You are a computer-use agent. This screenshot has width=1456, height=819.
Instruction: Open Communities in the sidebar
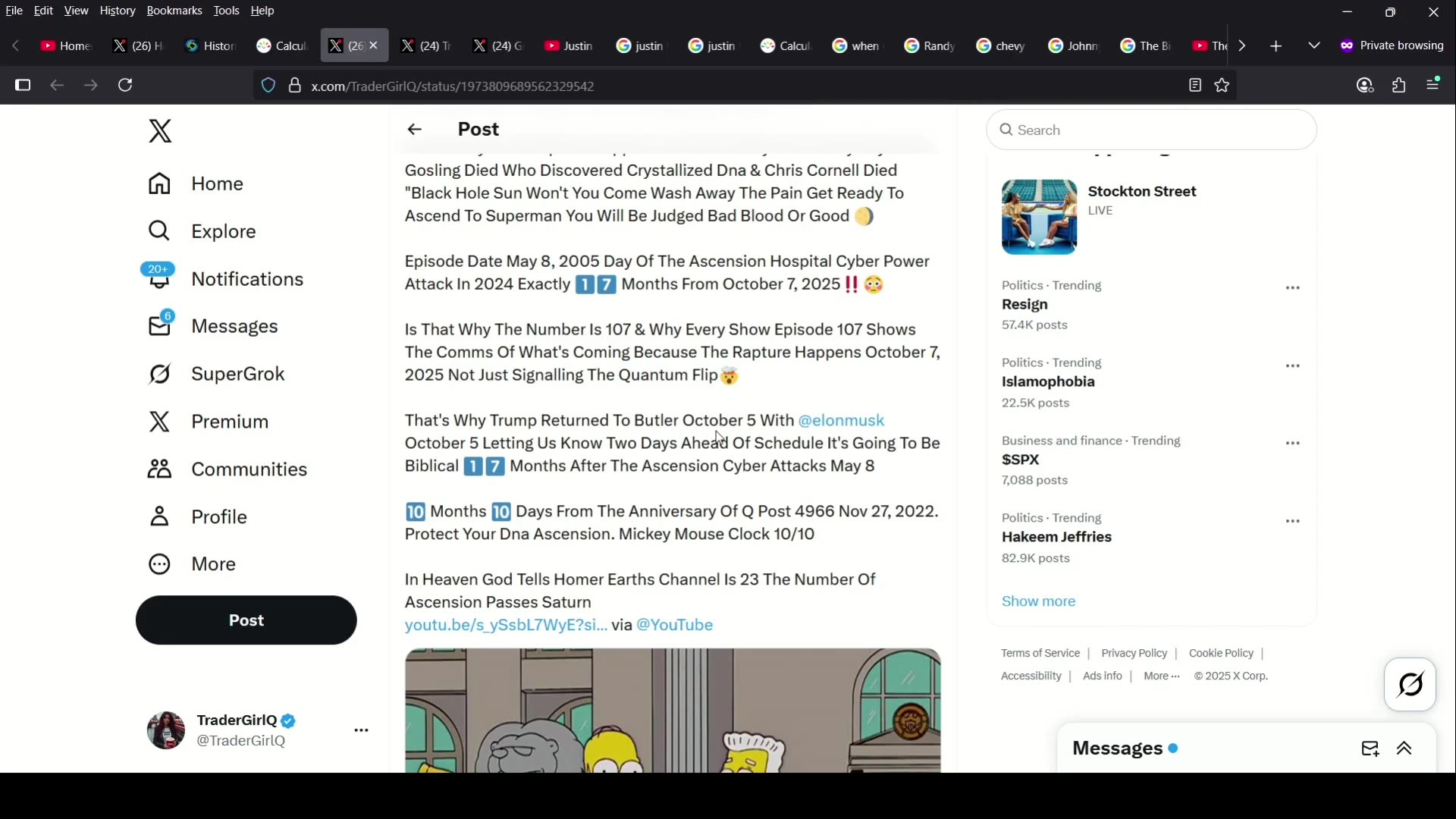pyautogui.click(x=227, y=470)
